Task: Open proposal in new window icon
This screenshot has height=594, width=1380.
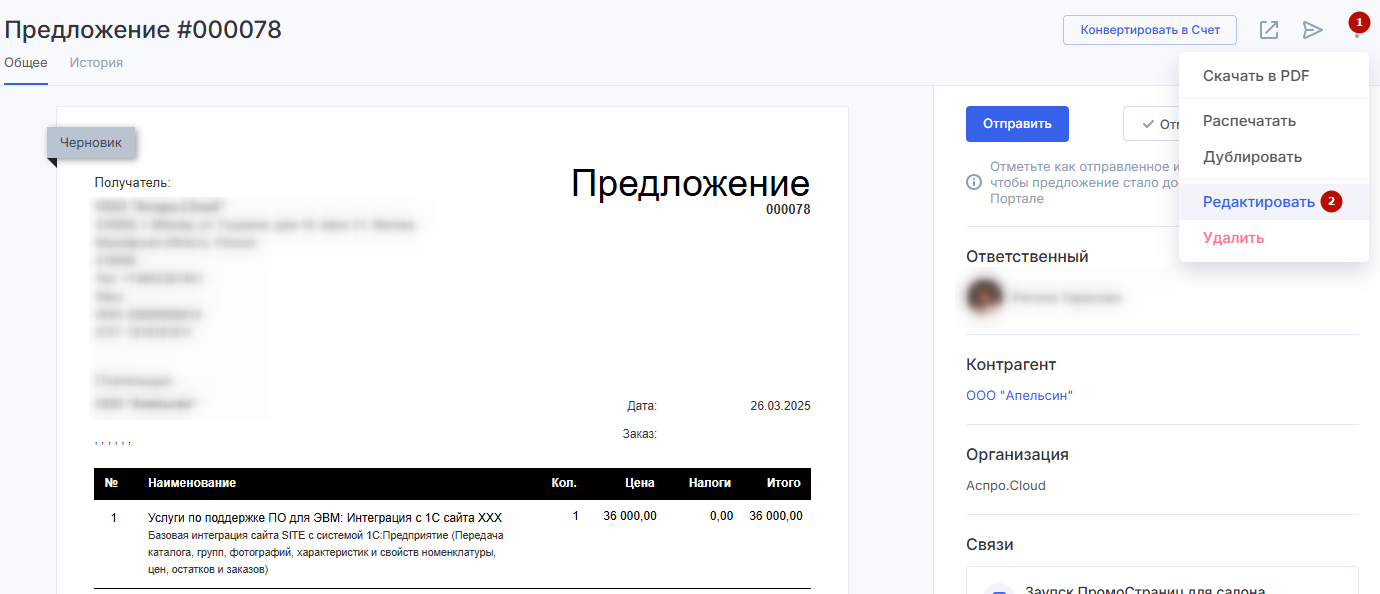Action: (x=1268, y=30)
